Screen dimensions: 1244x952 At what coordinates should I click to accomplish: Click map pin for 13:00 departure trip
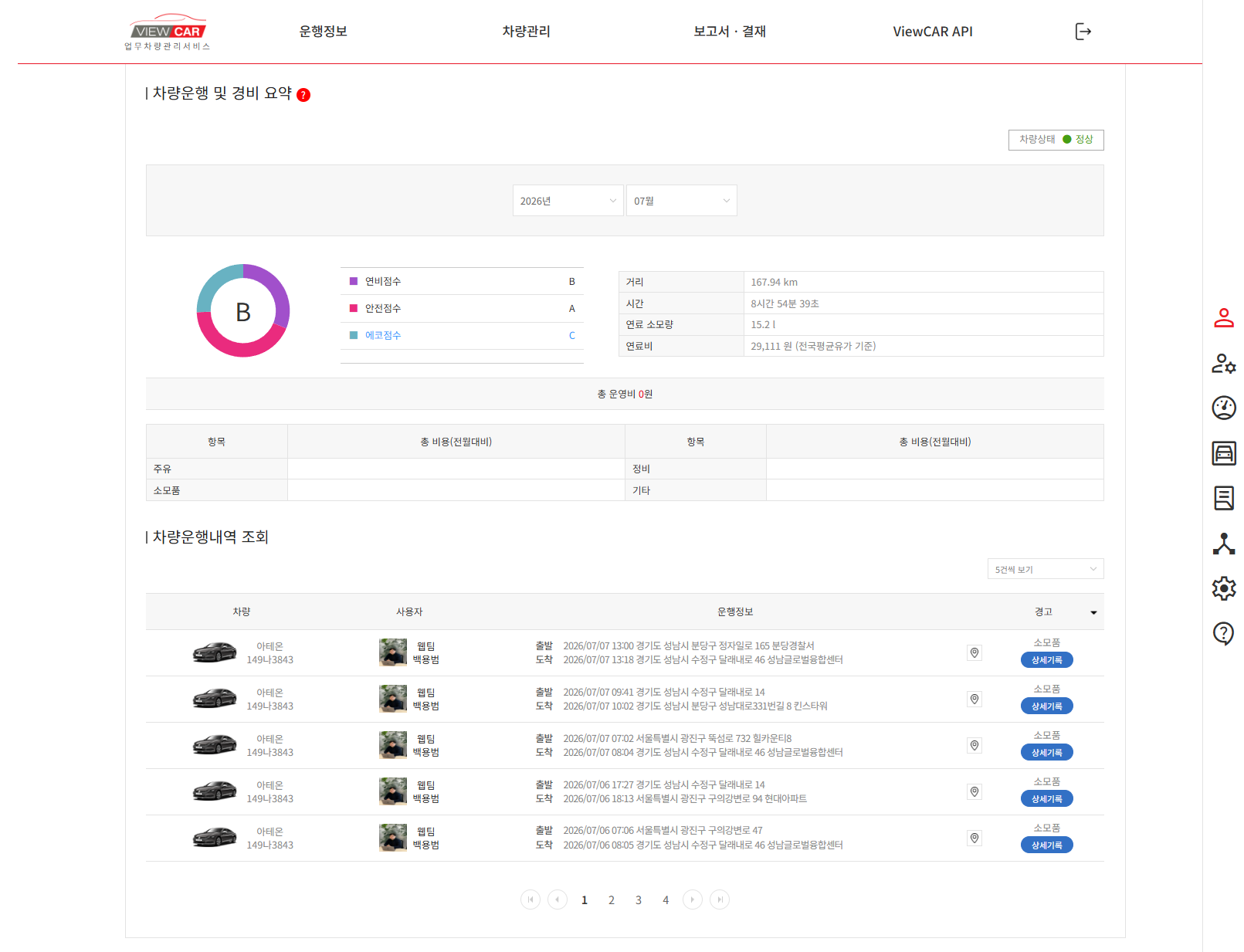(975, 653)
